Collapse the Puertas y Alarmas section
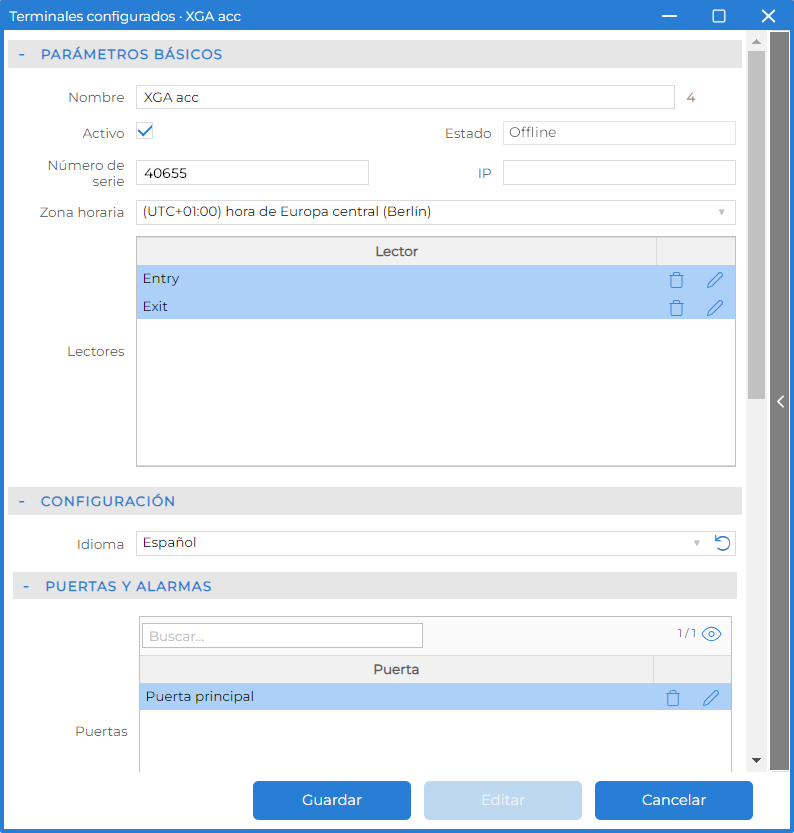The height and width of the screenshot is (833, 794). point(26,586)
